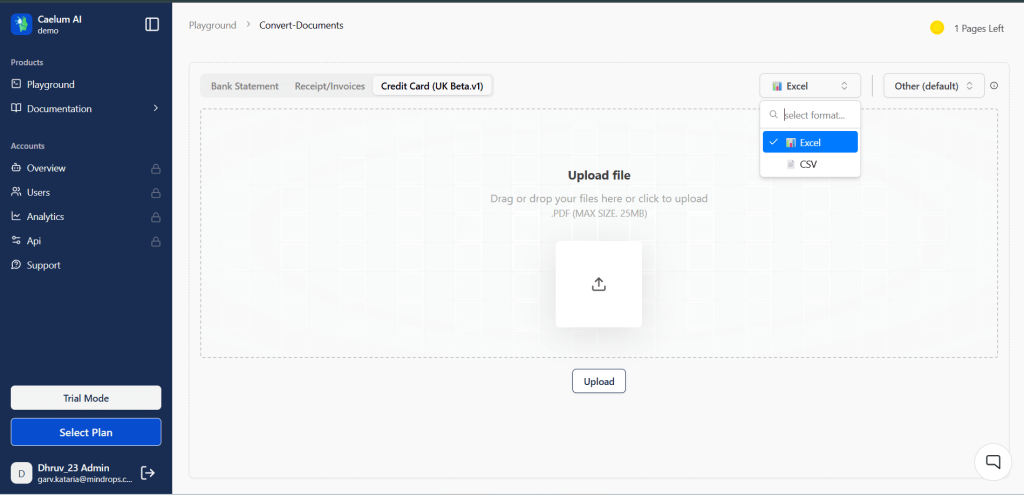Open Support from the sidebar
Image resolution: width=1024 pixels, height=495 pixels.
click(86, 265)
